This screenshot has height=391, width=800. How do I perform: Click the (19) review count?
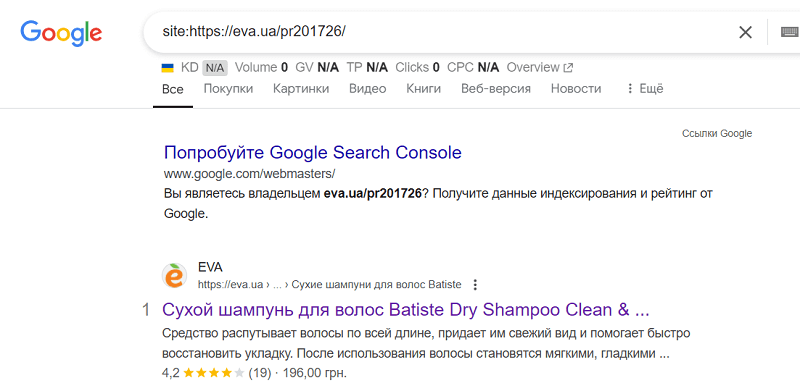click(x=260, y=373)
